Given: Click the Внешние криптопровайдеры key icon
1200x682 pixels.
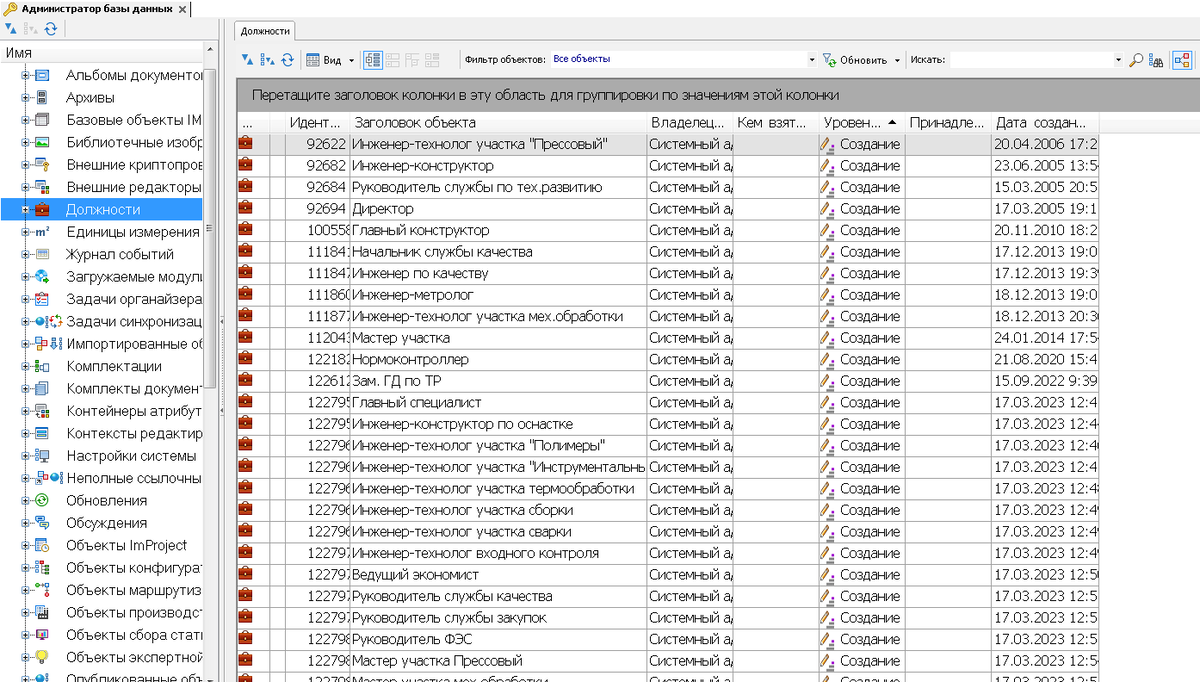Looking at the screenshot, I should click(x=42, y=164).
